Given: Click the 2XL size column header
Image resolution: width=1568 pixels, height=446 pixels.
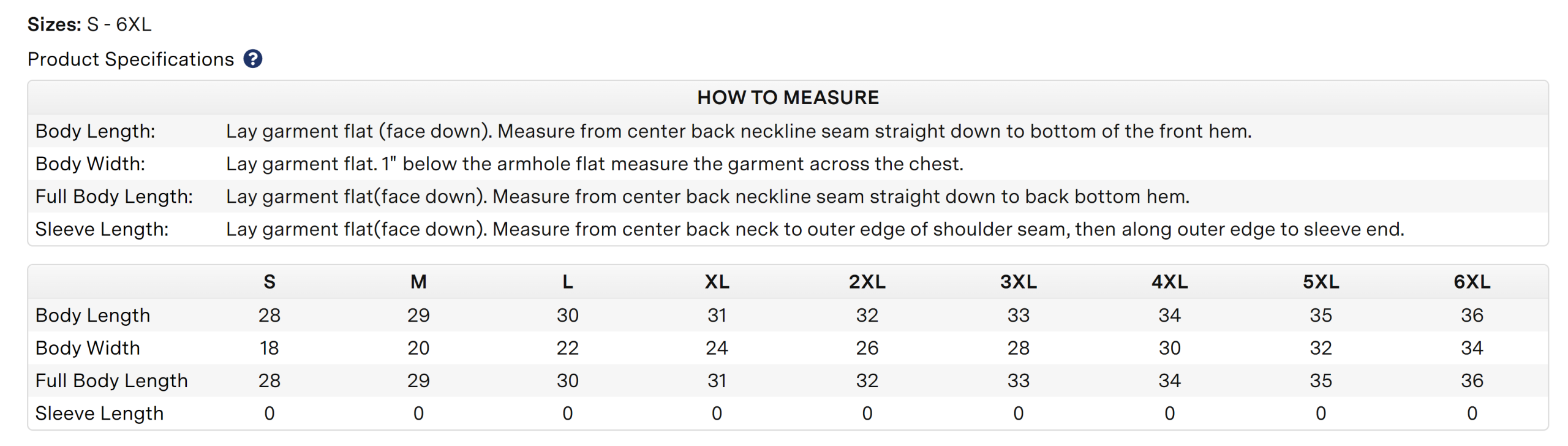Looking at the screenshot, I should pyautogui.click(x=867, y=282).
